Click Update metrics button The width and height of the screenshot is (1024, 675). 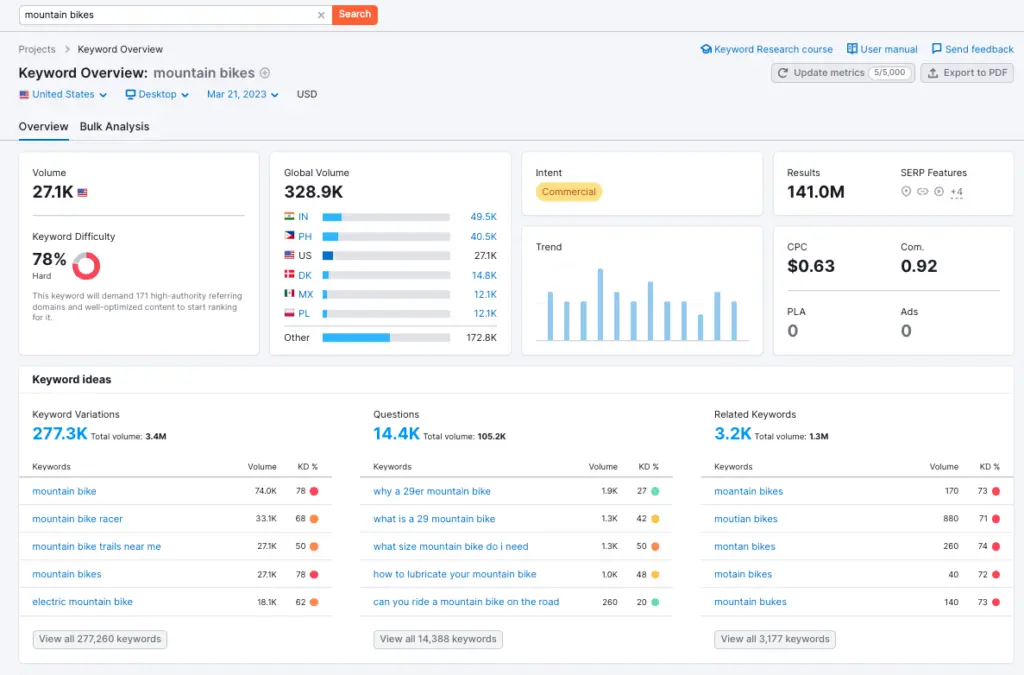click(x=843, y=72)
